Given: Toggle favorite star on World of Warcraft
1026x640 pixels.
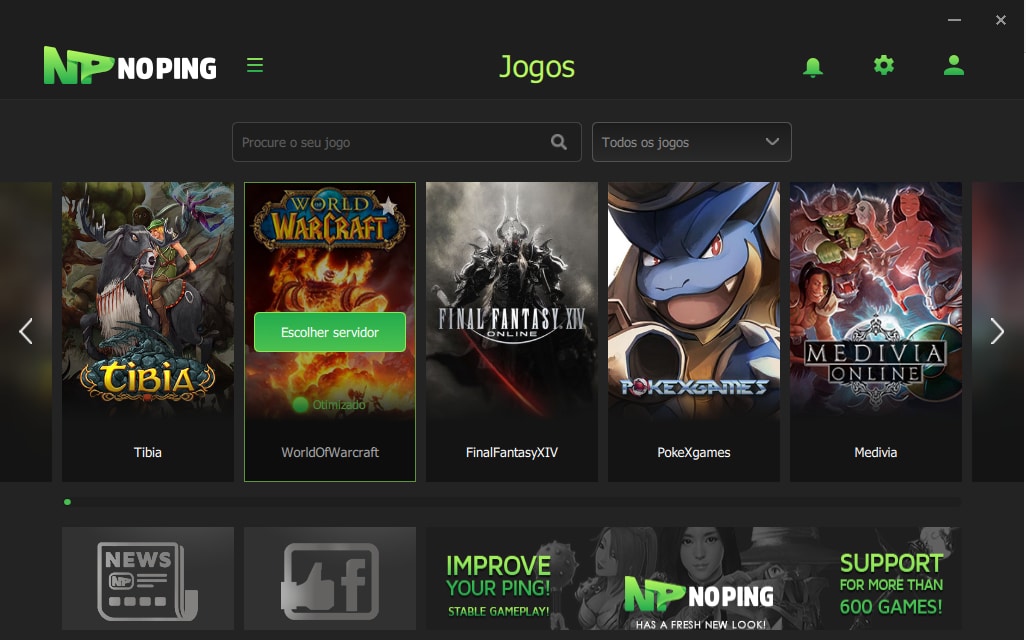Looking at the screenshot, I should (x=388, y=206).
